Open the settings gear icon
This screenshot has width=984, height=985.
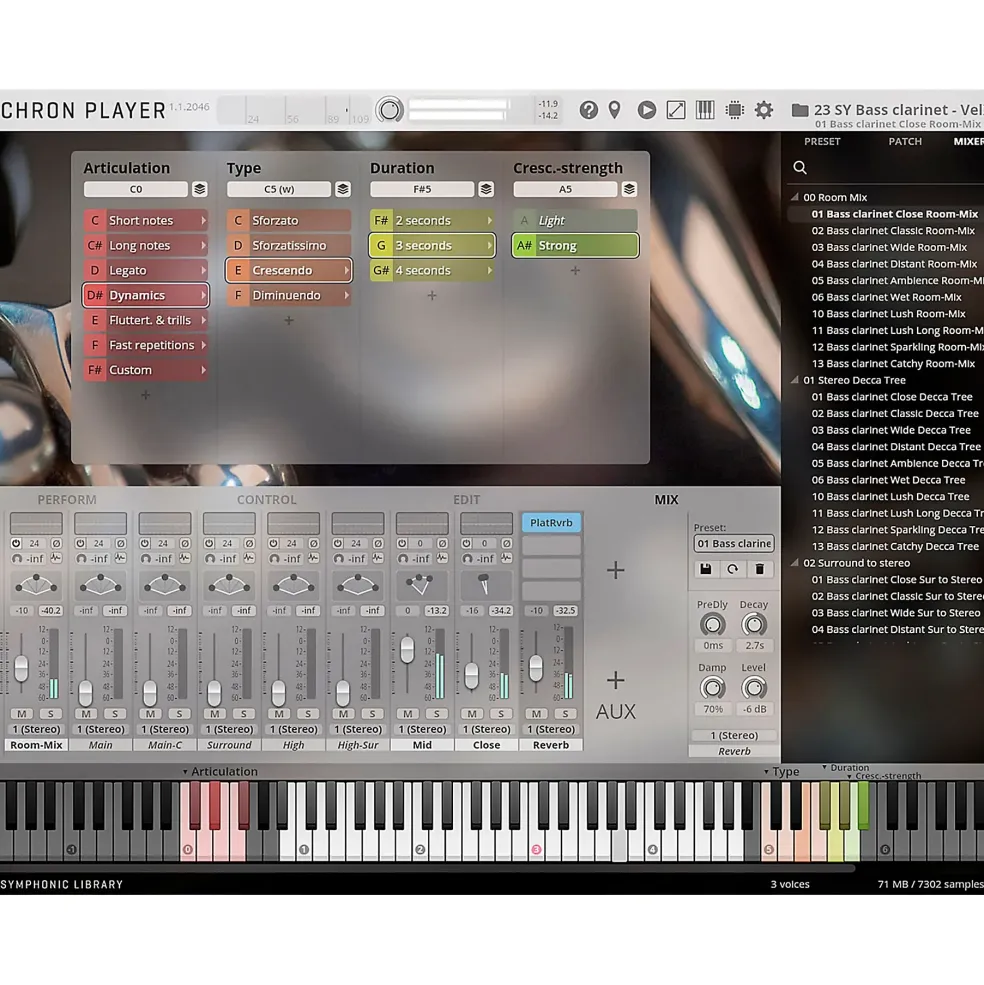763,111
